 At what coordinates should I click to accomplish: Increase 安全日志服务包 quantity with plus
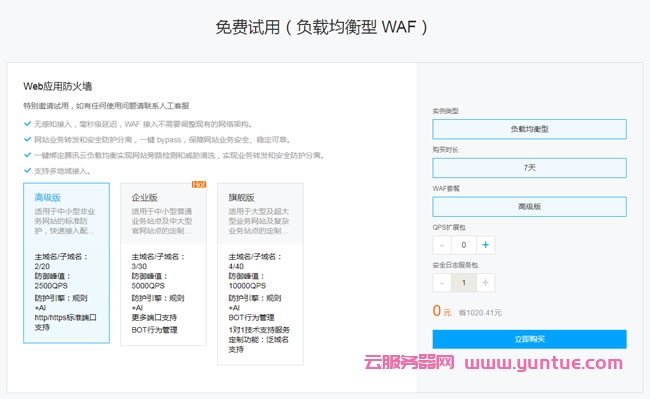(485, 283)
